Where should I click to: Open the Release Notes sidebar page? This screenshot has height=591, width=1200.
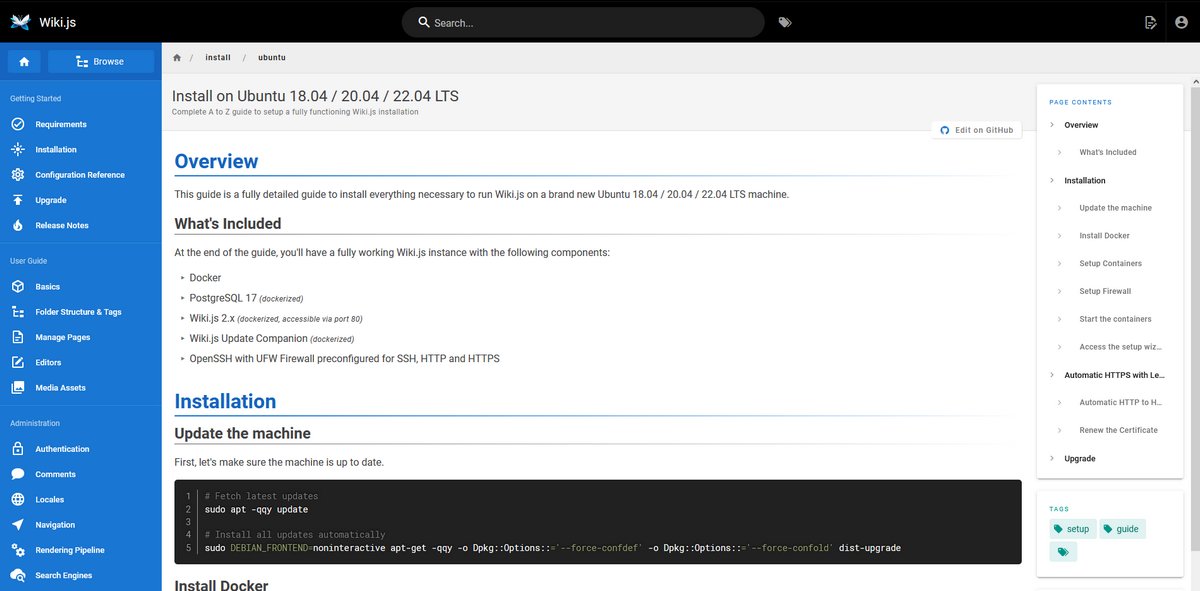(x=80, y=225)
